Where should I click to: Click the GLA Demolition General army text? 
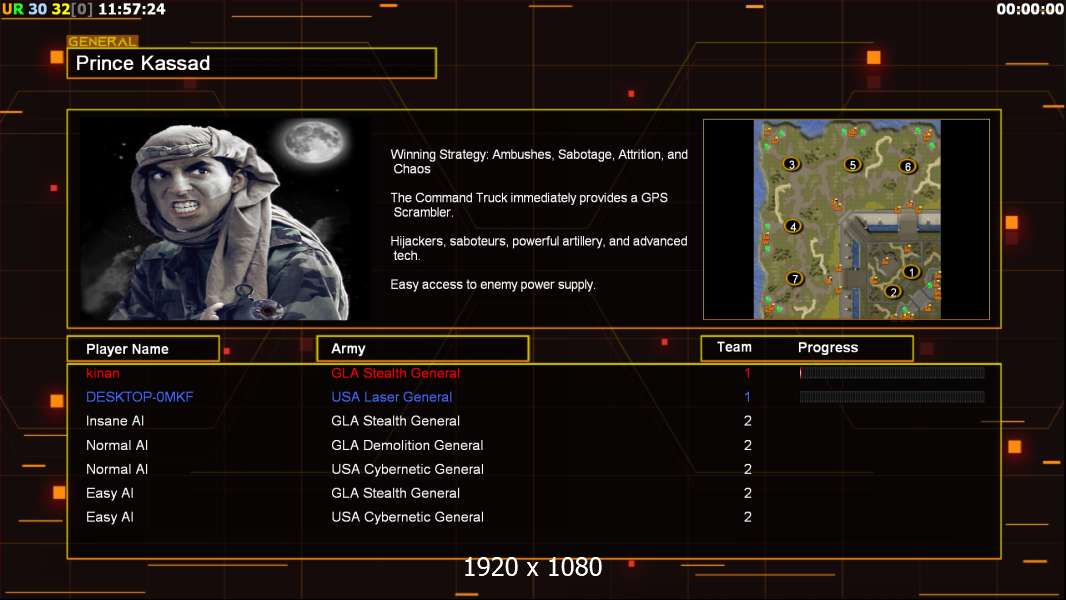407,445
